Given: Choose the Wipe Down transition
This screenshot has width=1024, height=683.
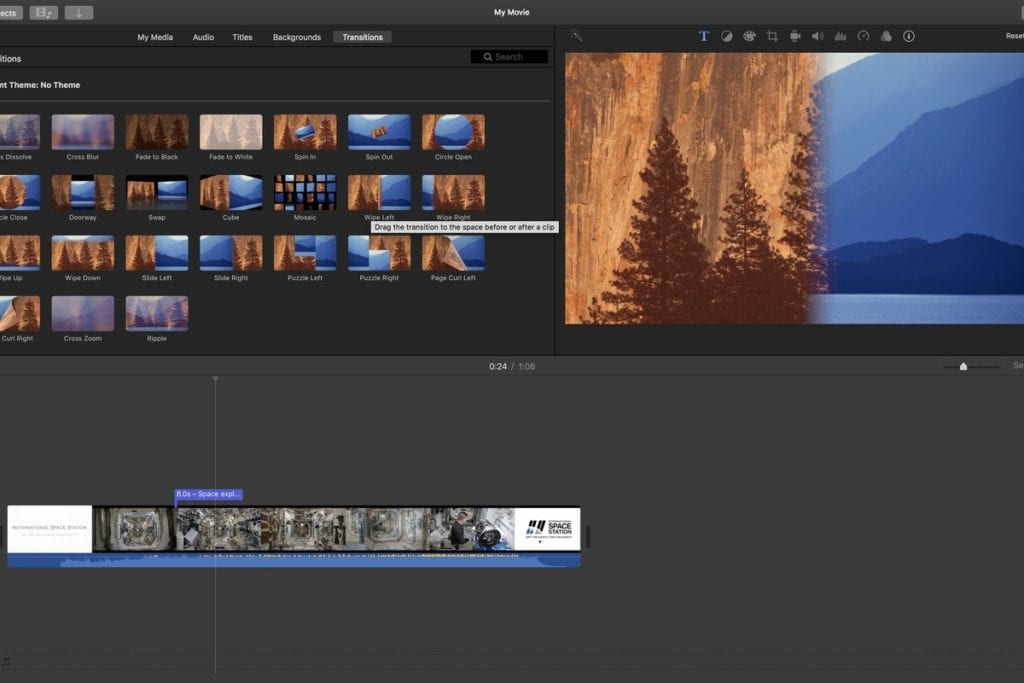Looking at the screenshot, I should (x=83, y=253).
